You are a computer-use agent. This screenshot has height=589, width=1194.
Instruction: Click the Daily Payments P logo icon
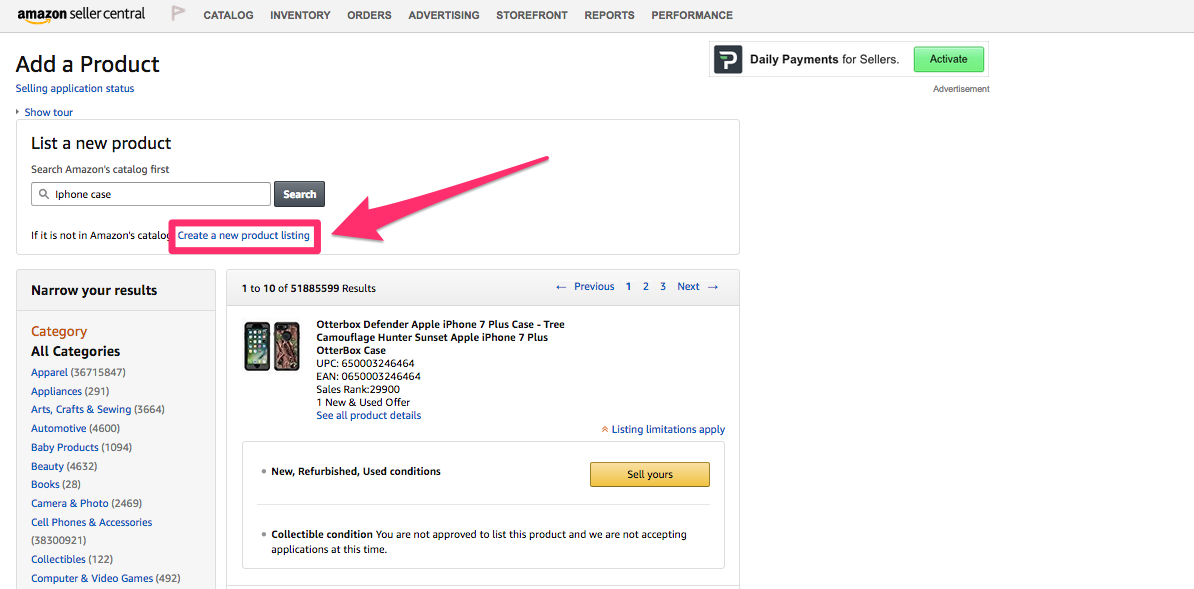[728, 59]
